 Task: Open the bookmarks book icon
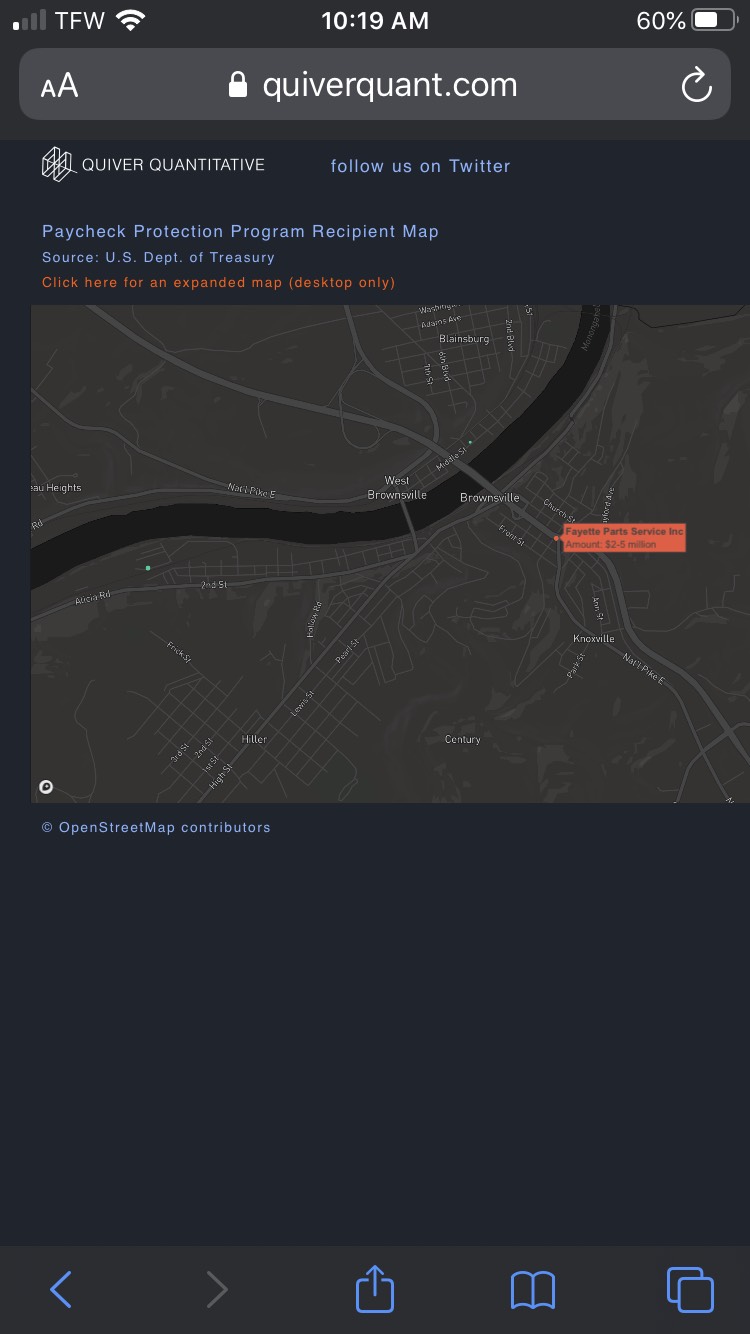click(532, 1289)
